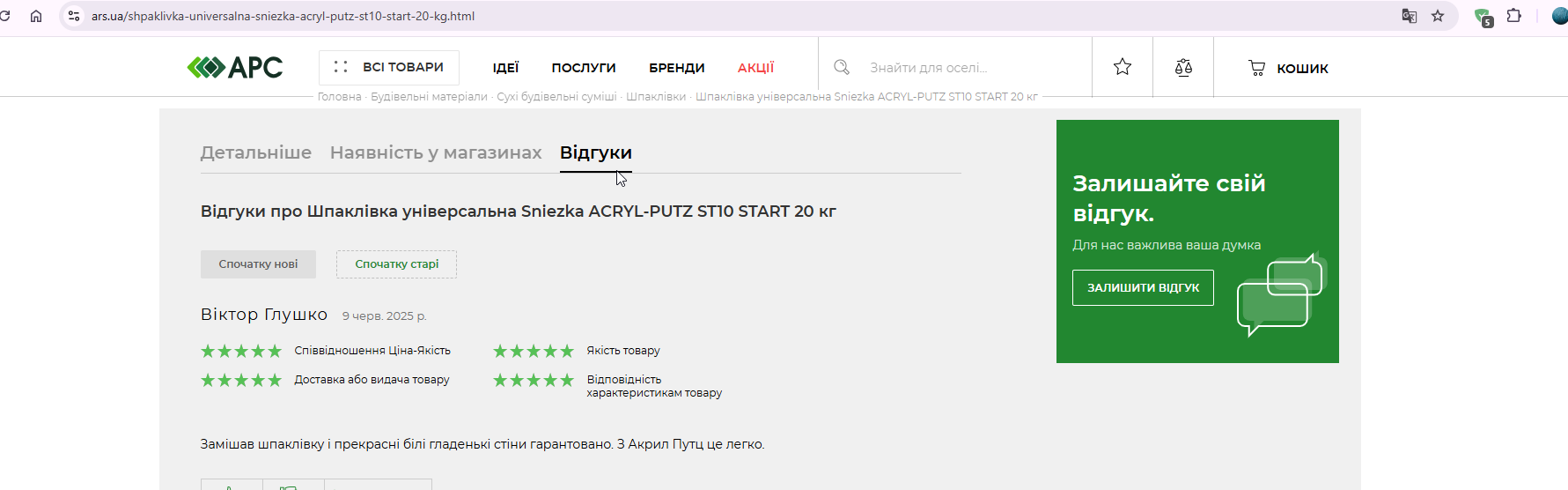Open the browser extensions puzzle icon

click(x=1514, y=16)
